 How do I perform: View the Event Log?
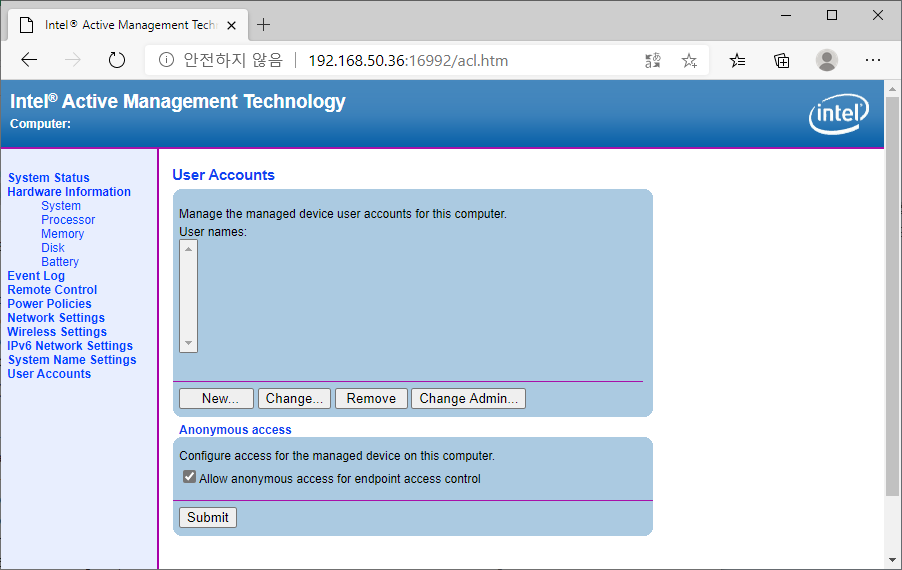coord(36,276)
